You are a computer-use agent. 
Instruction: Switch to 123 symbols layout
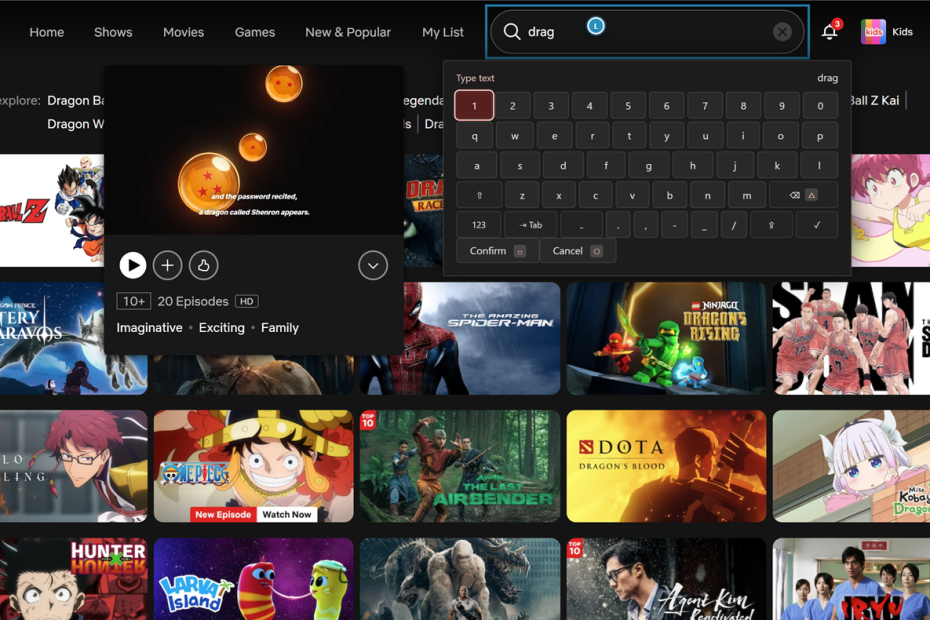click(479, 225)
